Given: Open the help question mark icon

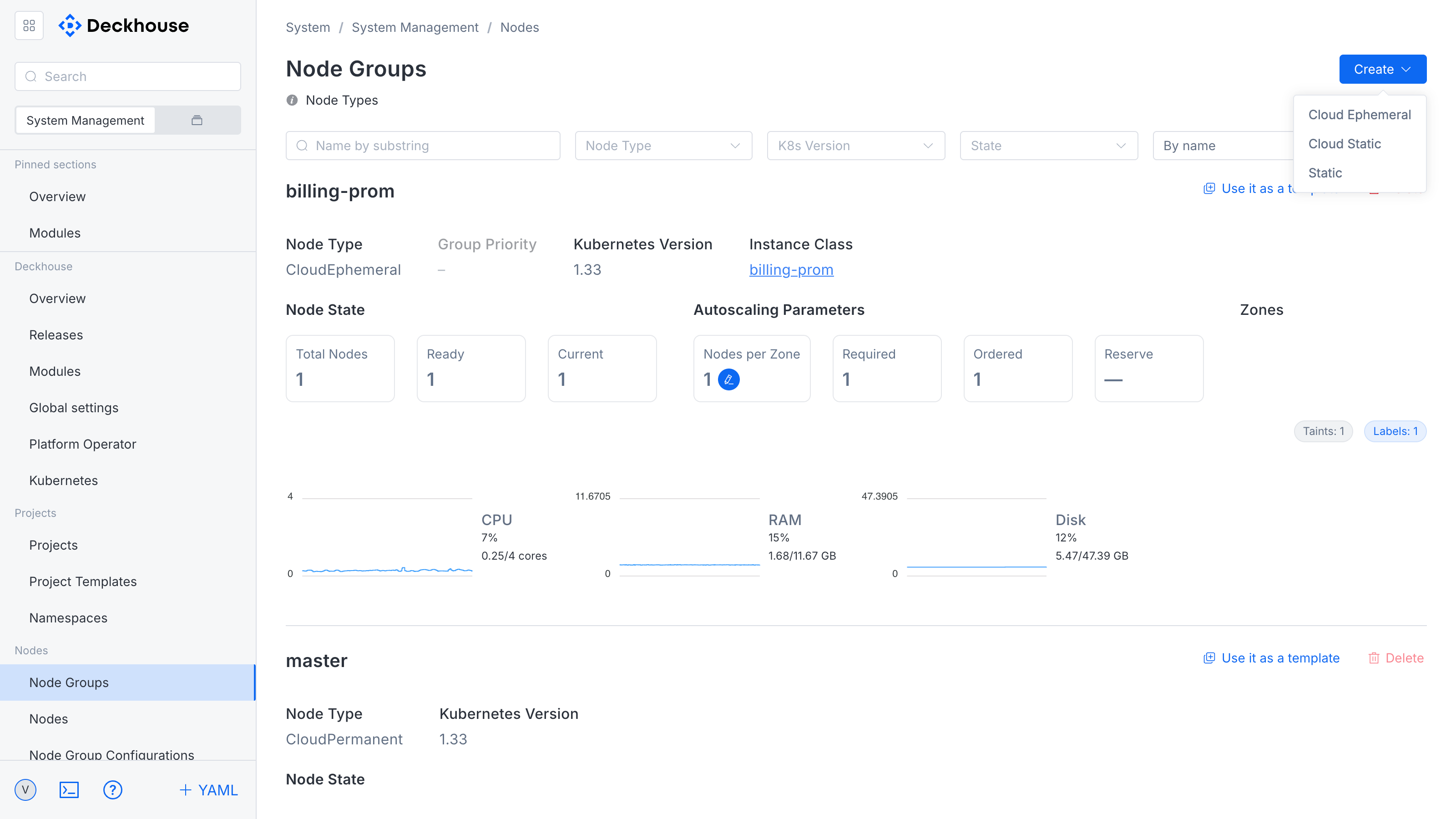Looking at the screenshot, I should point(112,789).
